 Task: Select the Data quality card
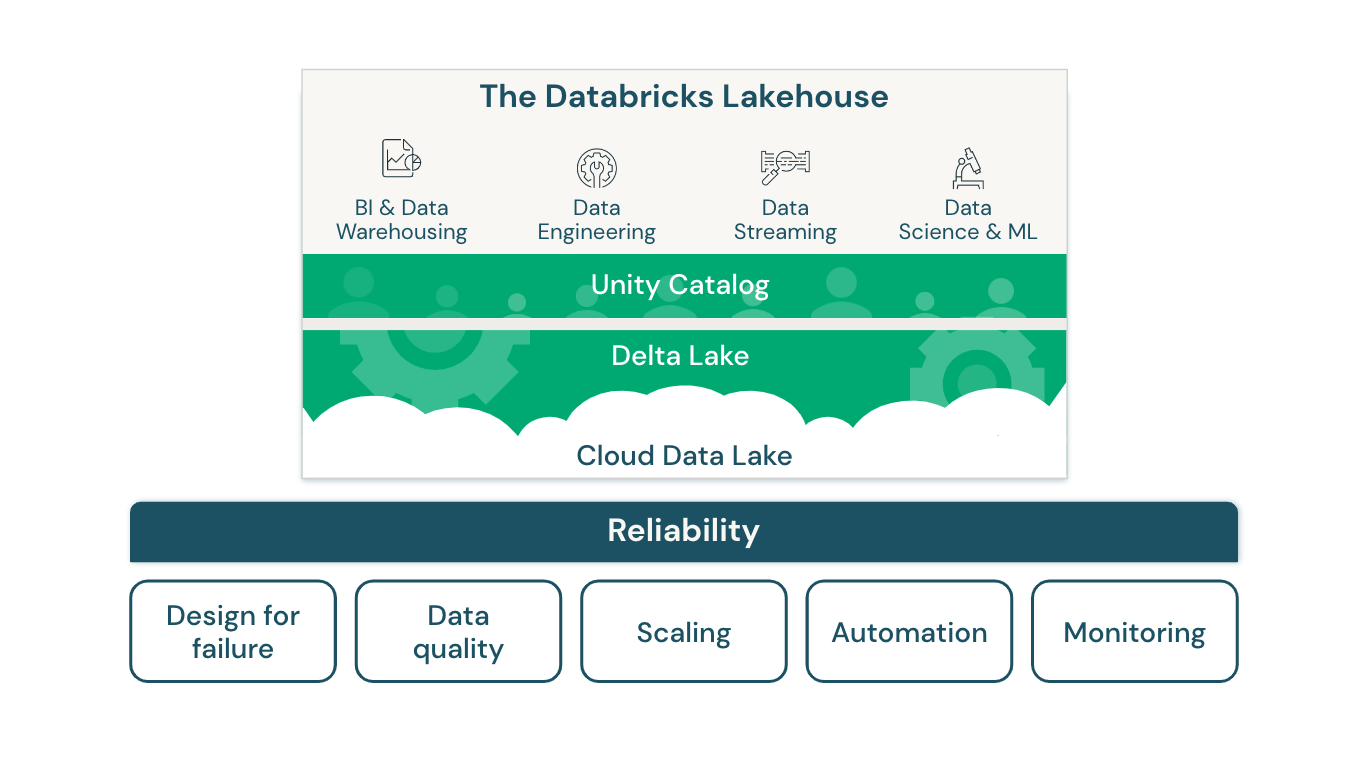[x=458, y=631]
